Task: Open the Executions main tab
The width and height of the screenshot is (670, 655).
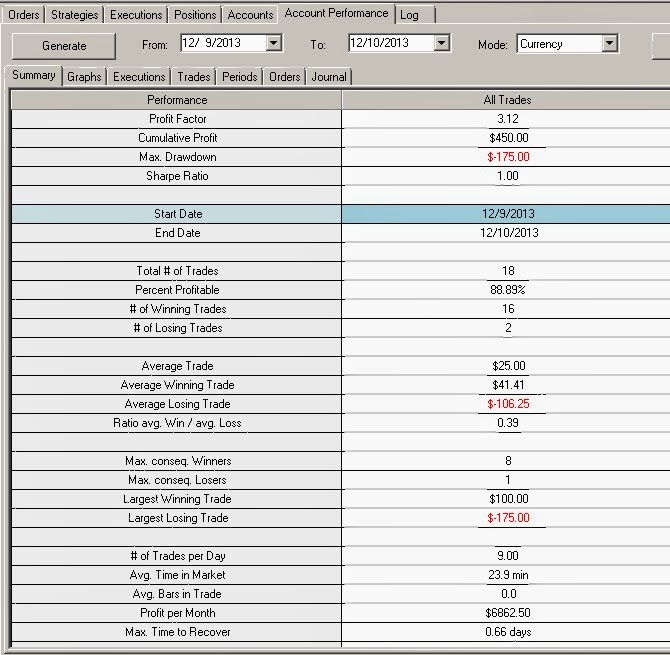Action: (x=136, y=15)
